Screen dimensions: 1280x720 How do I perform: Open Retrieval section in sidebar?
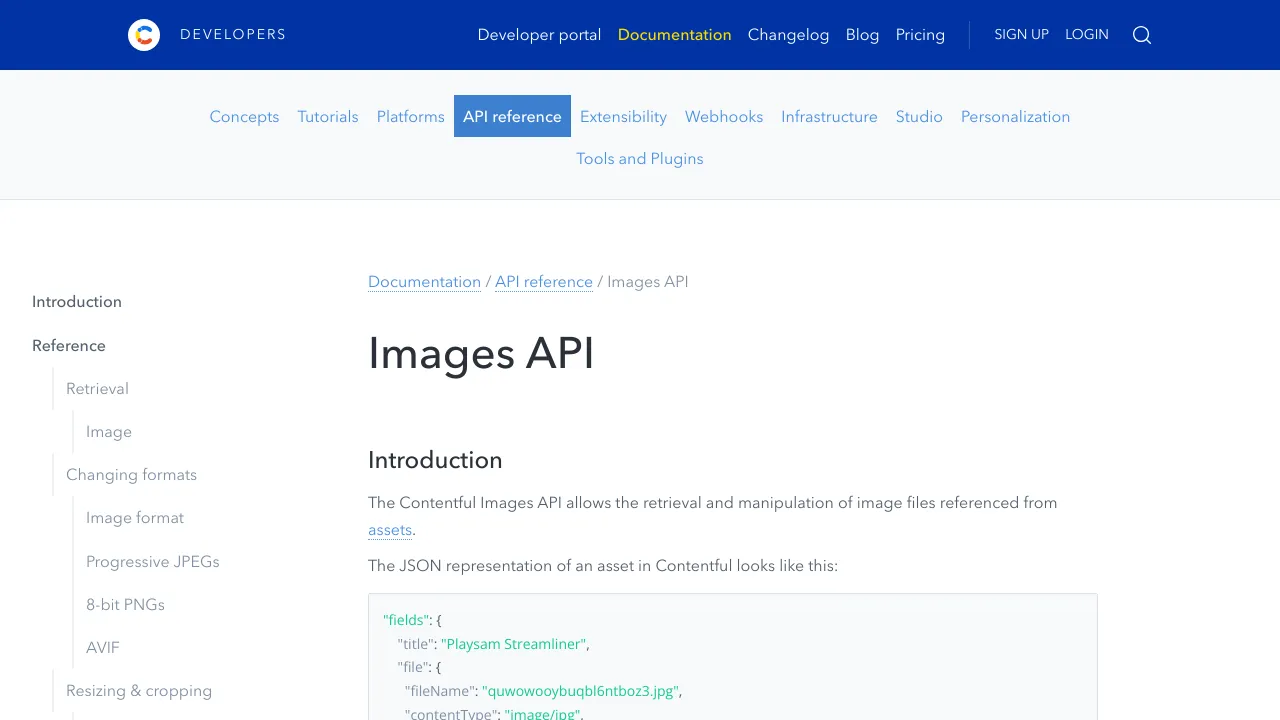pyautogui.click(x=97, y=389)
